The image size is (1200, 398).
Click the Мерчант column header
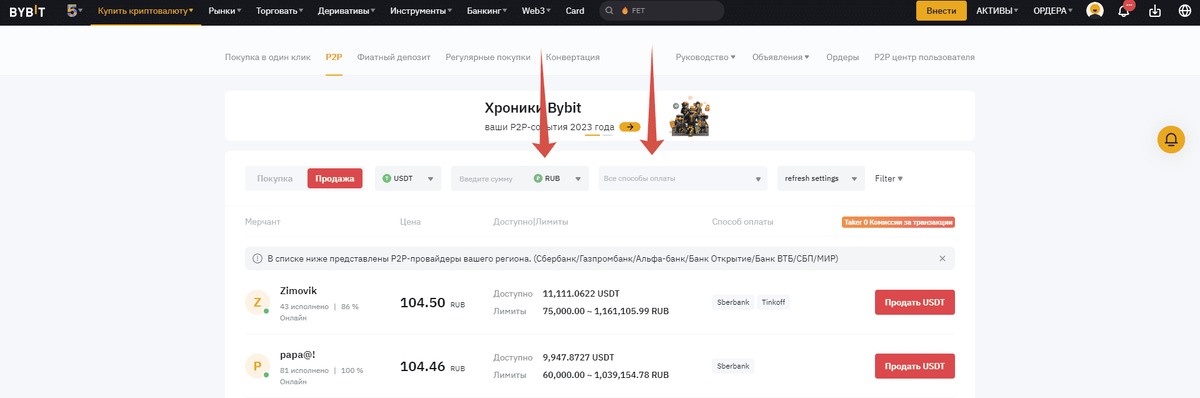point(263,222)
